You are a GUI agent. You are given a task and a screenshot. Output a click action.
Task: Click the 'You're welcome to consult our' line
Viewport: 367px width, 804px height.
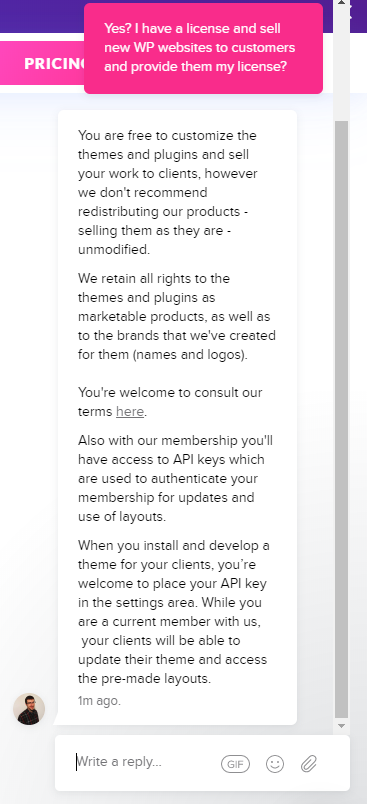coord(170,393)
